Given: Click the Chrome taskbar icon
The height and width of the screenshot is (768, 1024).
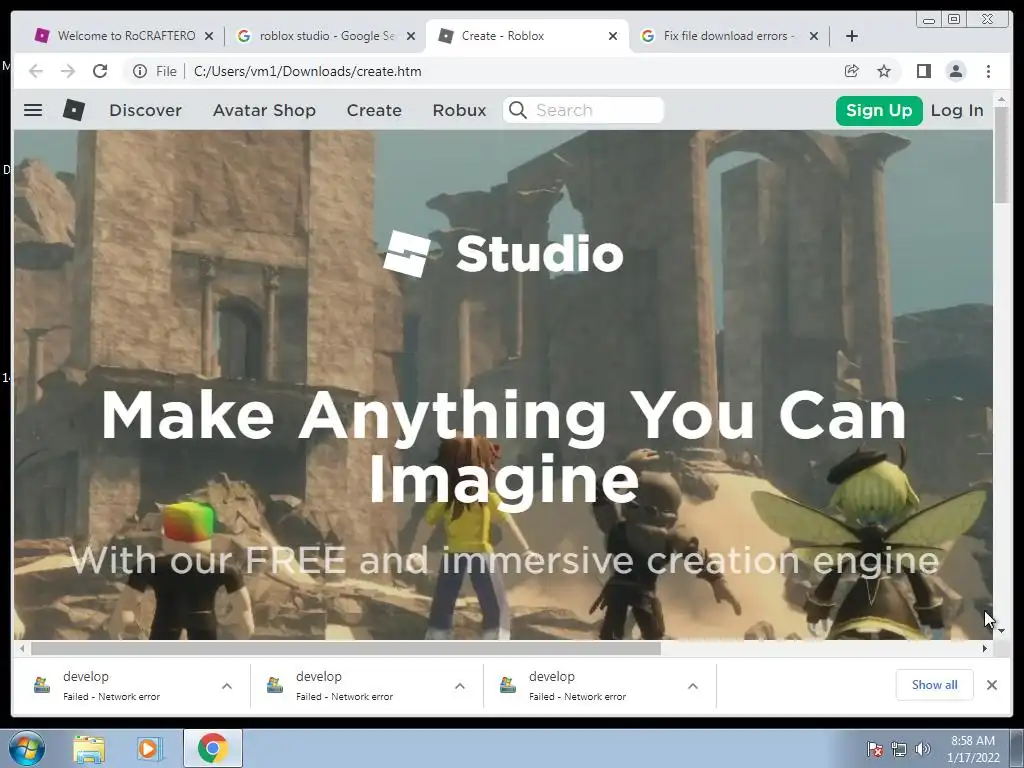Looking at the screenshot, I should [x=213, y=748].
